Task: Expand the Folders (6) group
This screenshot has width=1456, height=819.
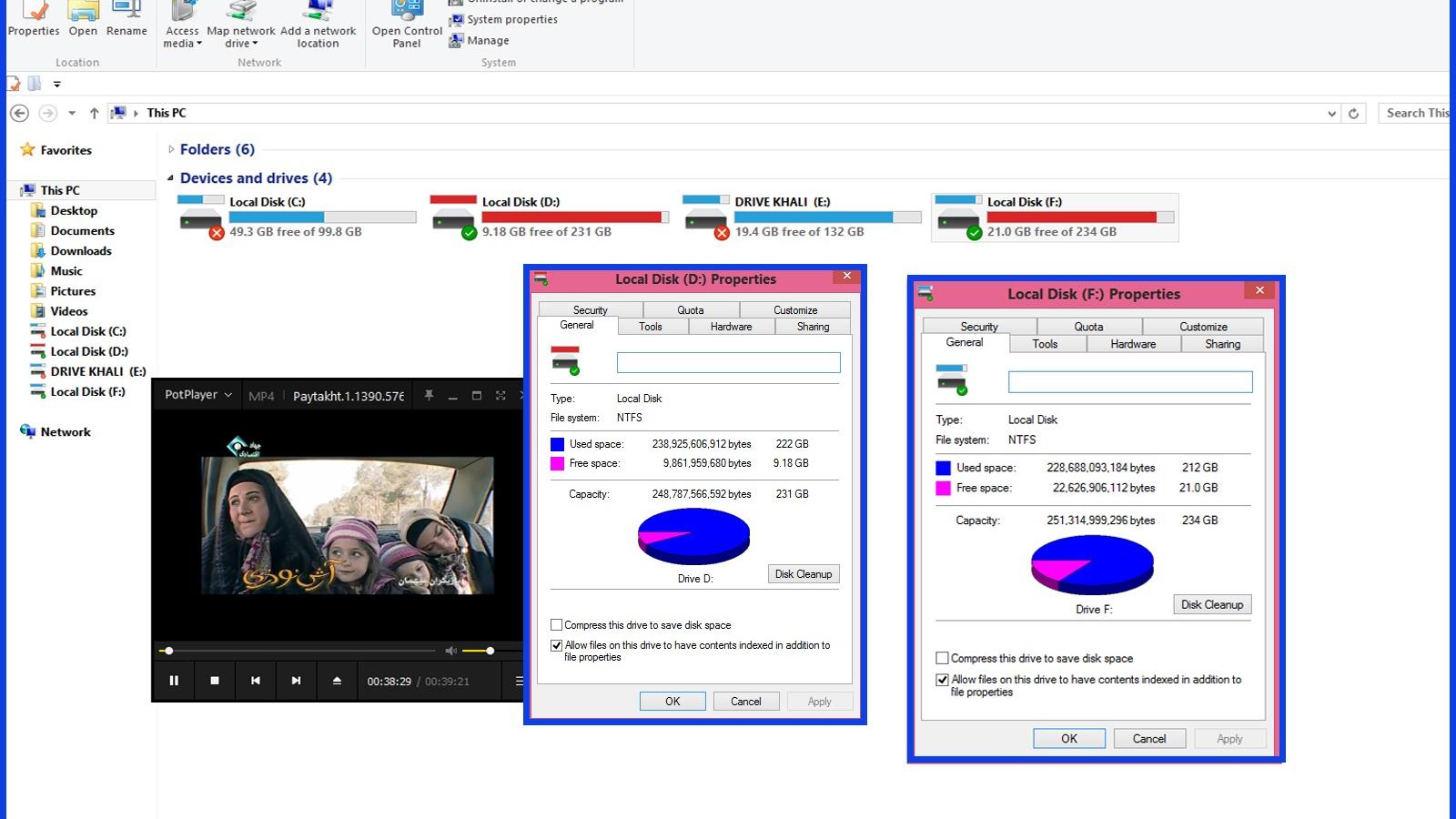Action: tap(171, 149)
